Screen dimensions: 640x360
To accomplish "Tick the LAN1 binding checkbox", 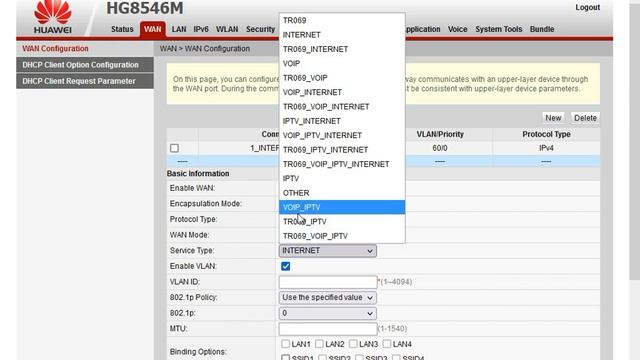I will pos(286,344).
